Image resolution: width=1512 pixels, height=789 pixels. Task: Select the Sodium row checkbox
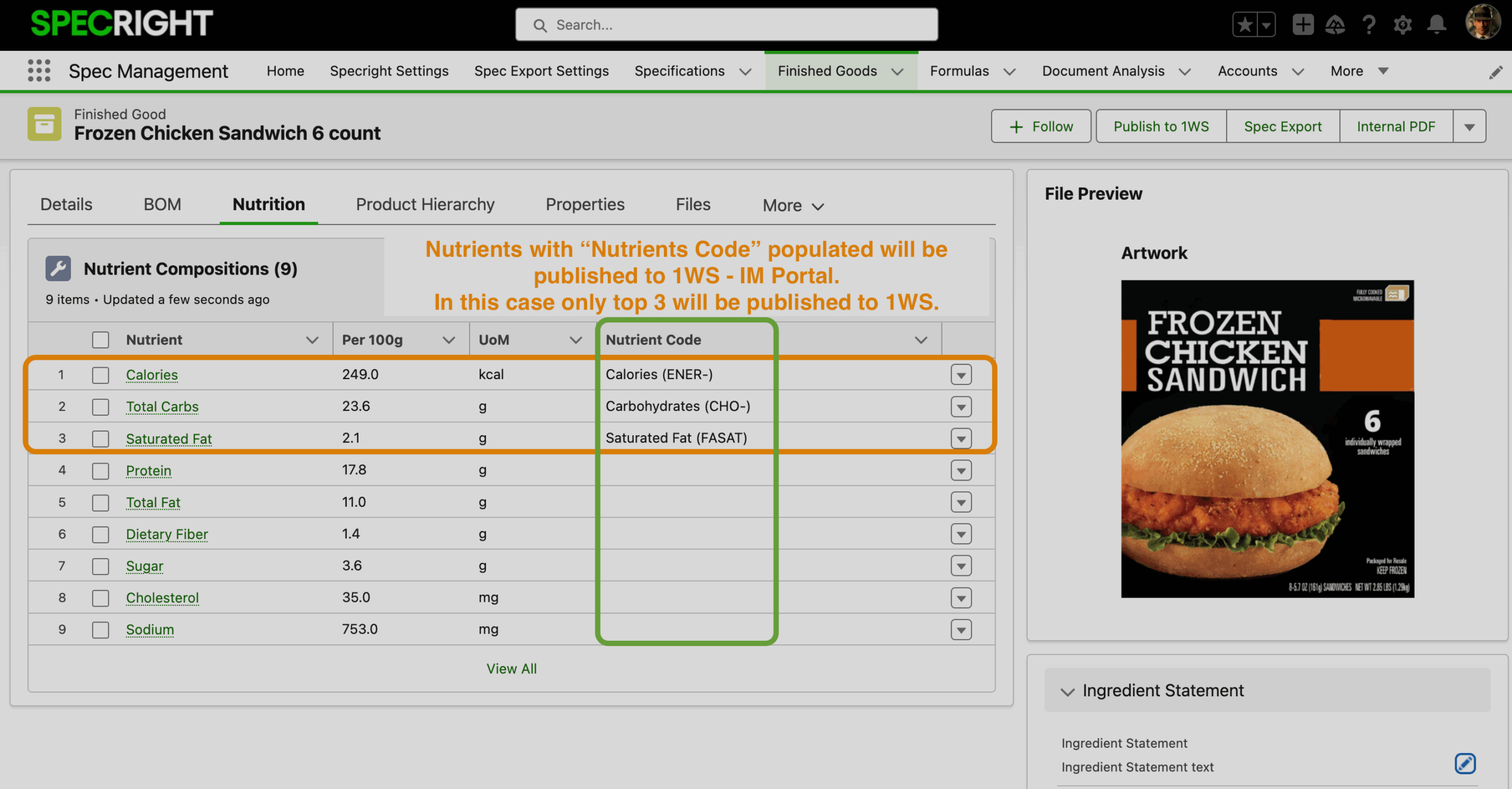point(100,630)
